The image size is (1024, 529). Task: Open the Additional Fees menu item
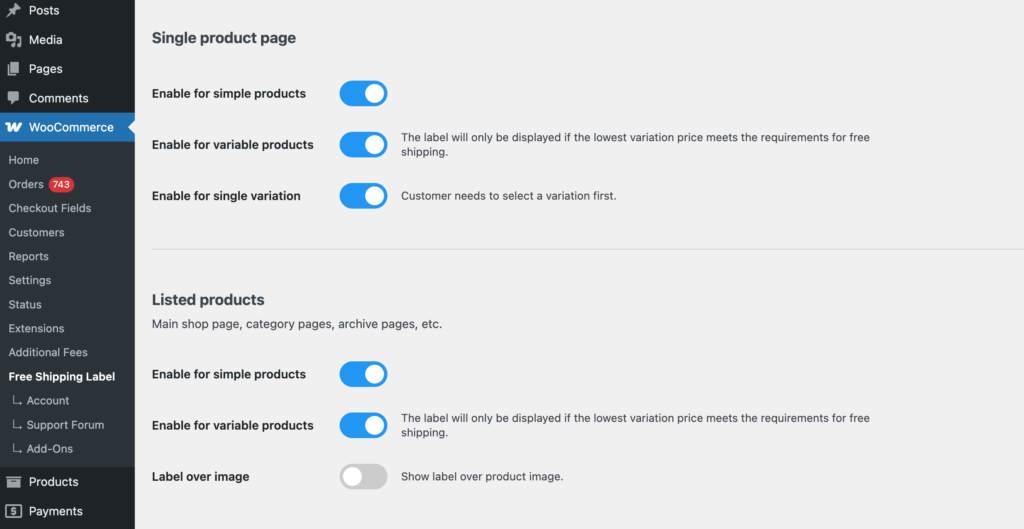pos(48,352)
